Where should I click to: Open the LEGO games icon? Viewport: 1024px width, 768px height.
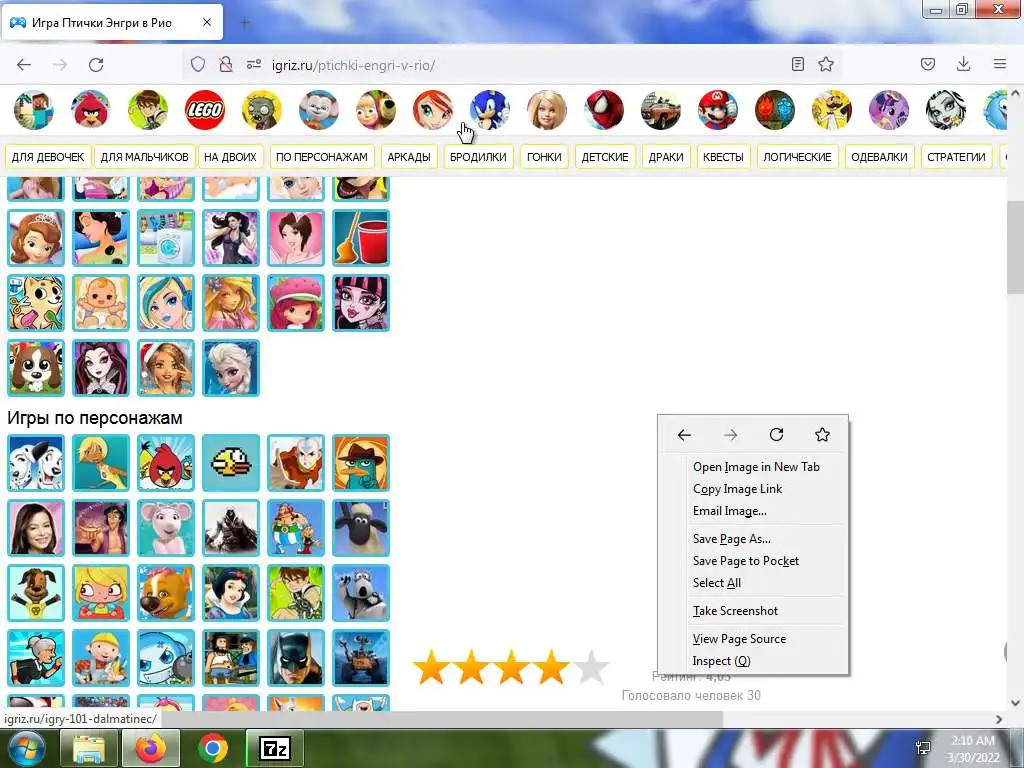click(x=204, y=110)
